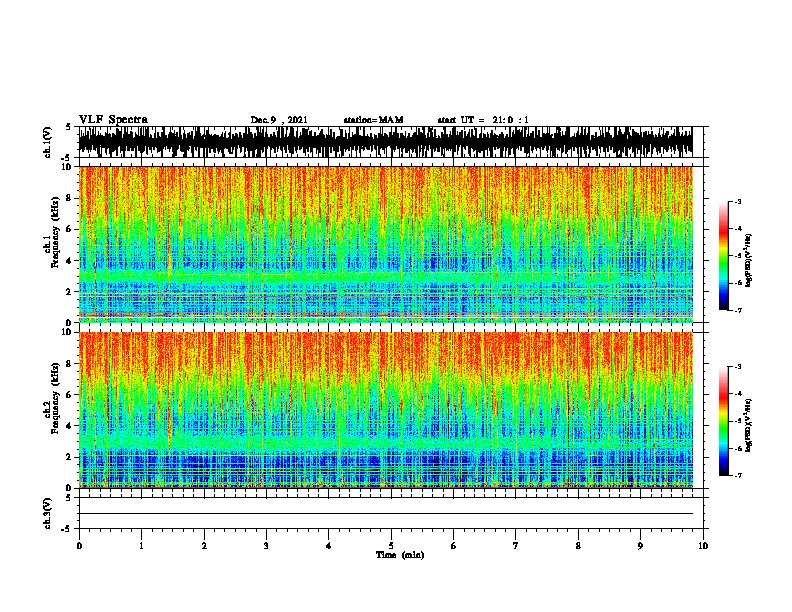
Task: Click time axis tick label "8"
Action: click(578, 546)
